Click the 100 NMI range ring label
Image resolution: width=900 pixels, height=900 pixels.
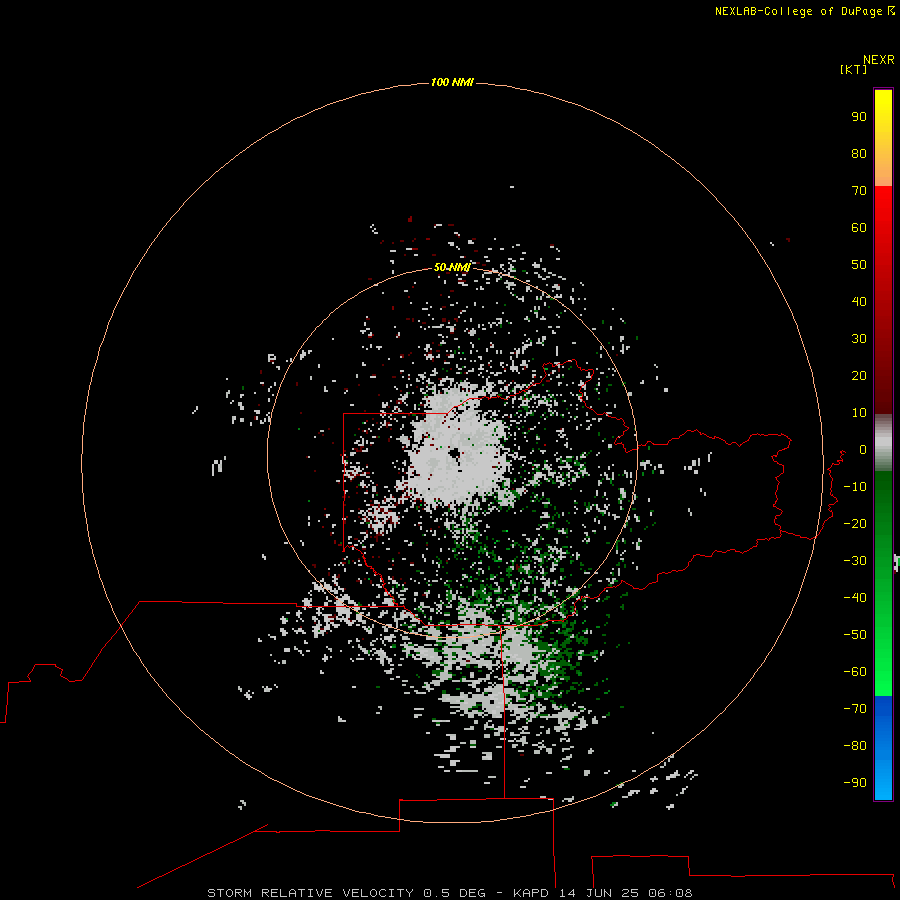(452, 83)
